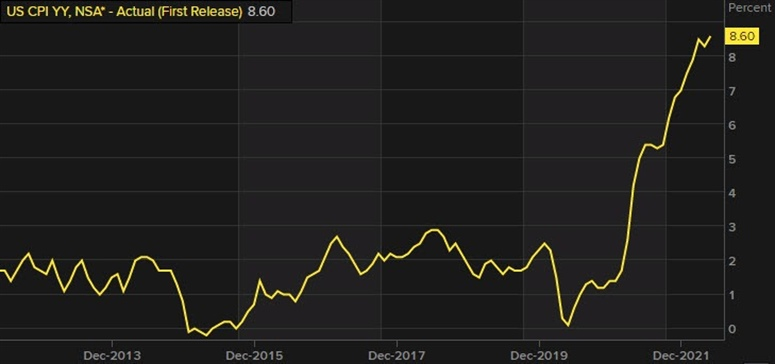775x364 pixels.
Task: Click the 0 tick on the y-axis
Action: 732,329
